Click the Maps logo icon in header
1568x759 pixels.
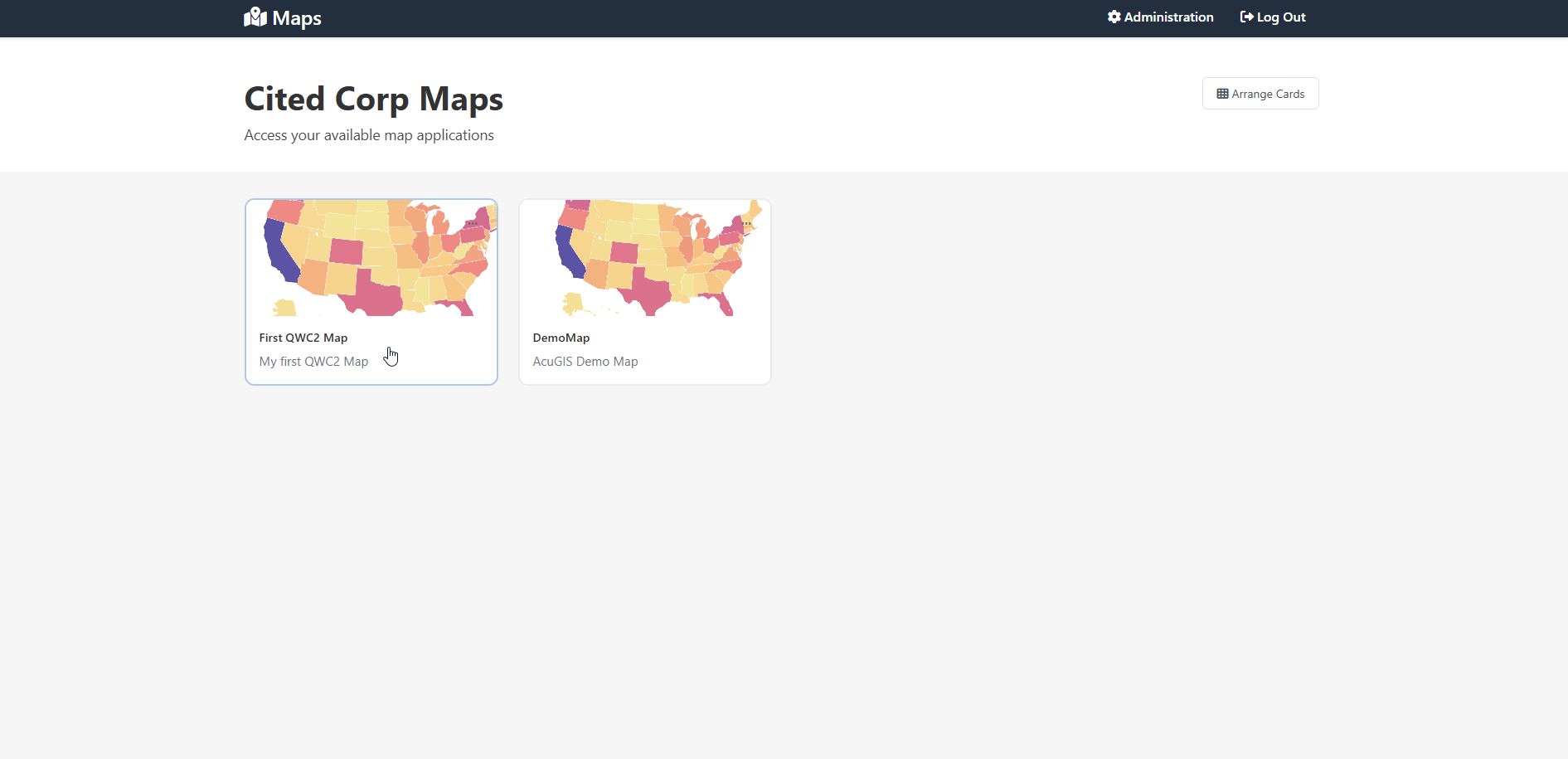(x=255, y=17)
